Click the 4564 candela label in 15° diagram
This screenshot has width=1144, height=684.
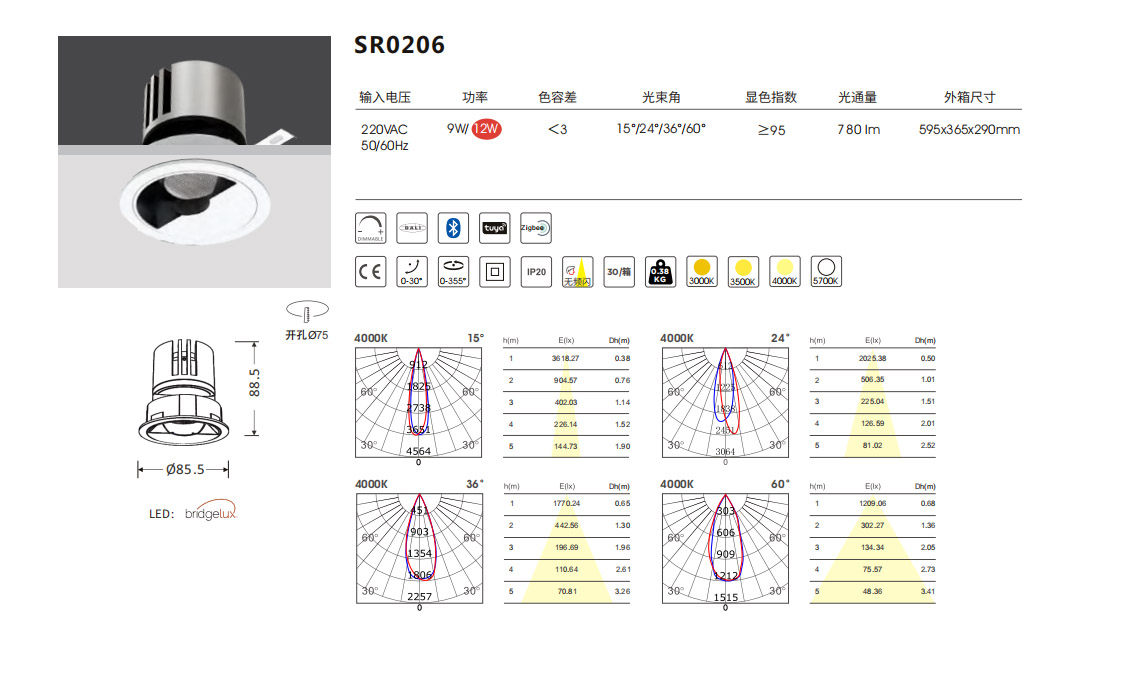coord(418,451)
